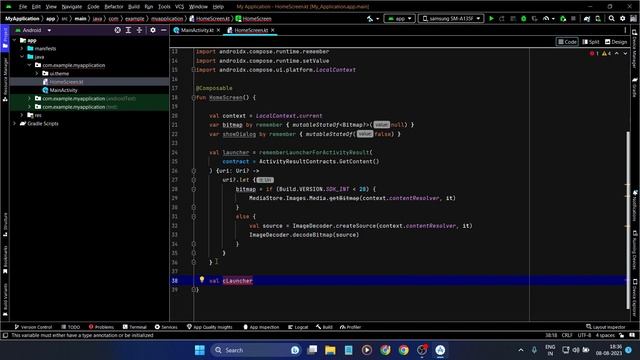This screenshot has width=640, height=360.
Task: Open the Refactor menu
Action: 113,7
